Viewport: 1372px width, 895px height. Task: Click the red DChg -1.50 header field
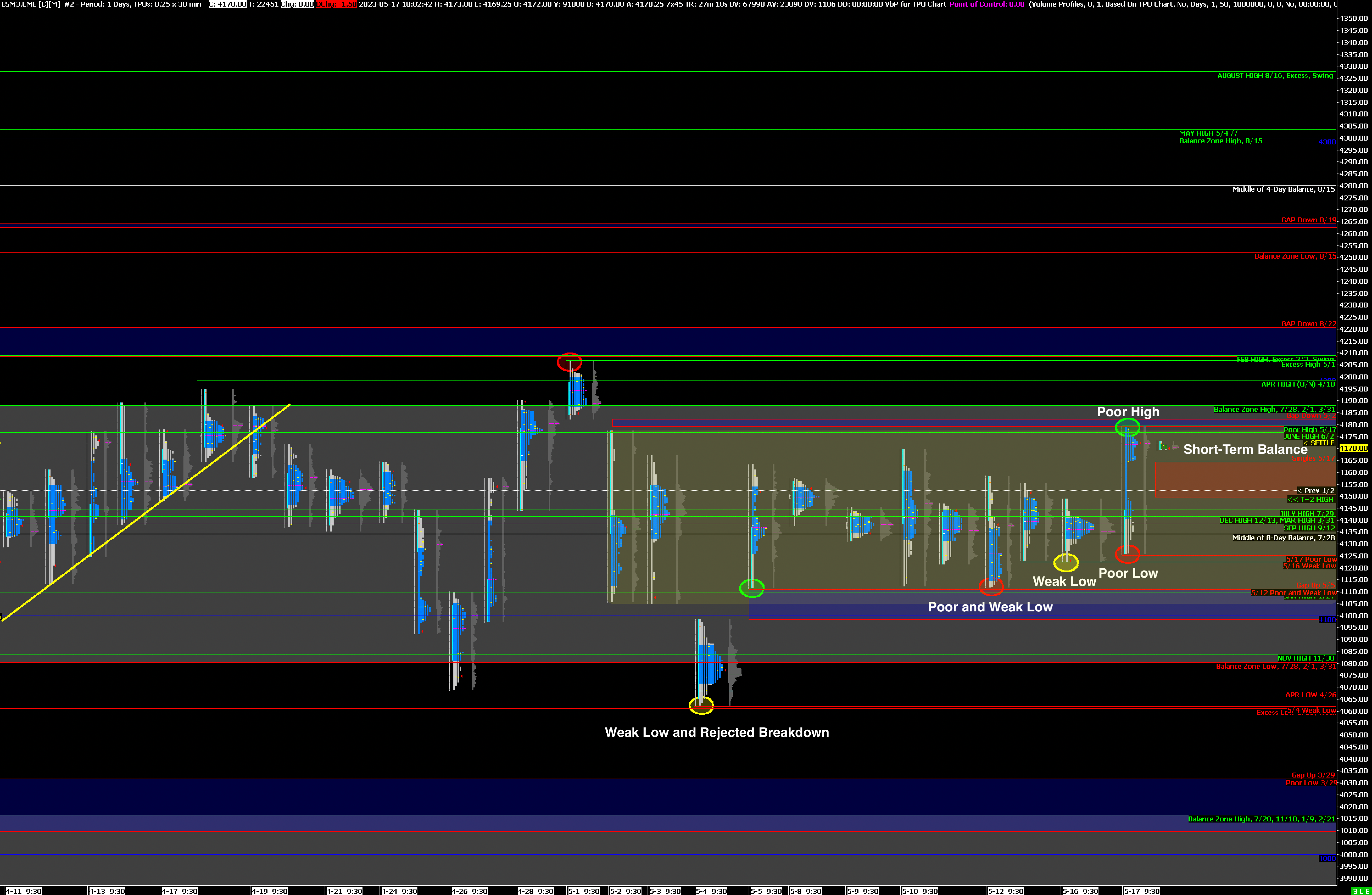point(336,4)
